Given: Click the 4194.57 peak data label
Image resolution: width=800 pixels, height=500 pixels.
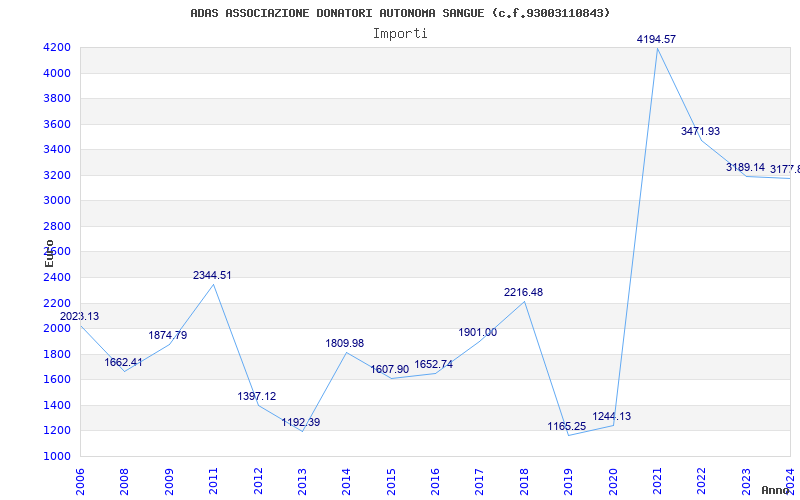Looking at the screenshot, I should tap(656, 39).
